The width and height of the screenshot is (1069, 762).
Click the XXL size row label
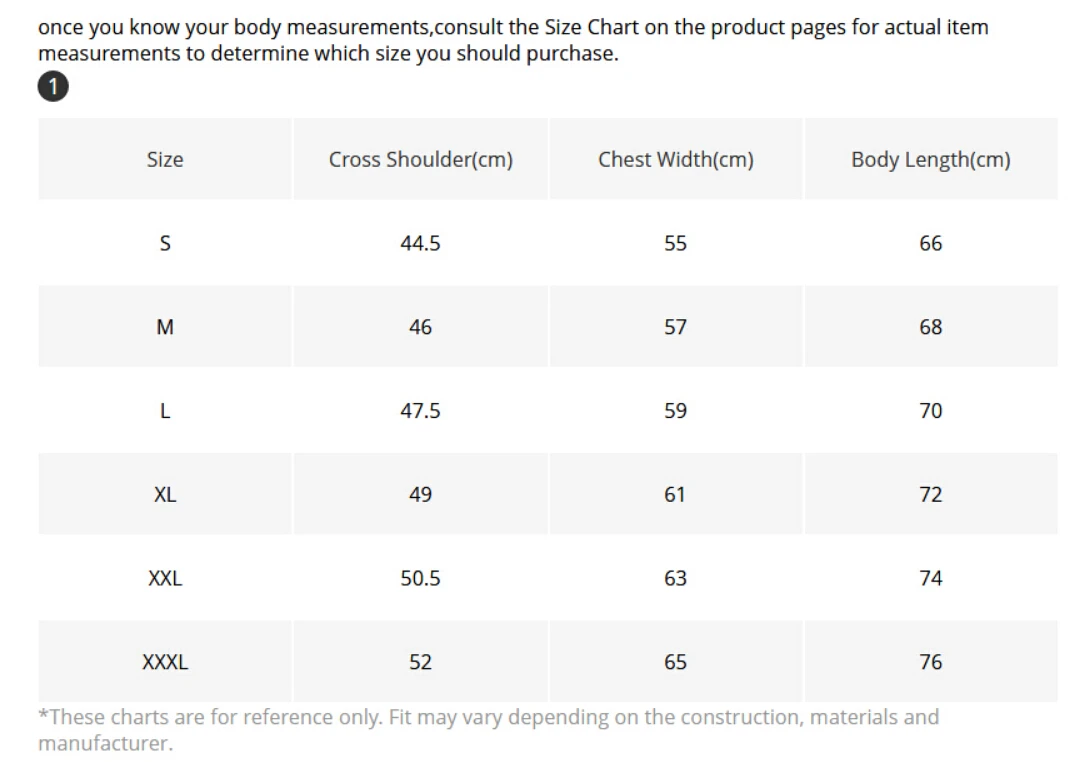pyautogui.click(x=165, y=578)
